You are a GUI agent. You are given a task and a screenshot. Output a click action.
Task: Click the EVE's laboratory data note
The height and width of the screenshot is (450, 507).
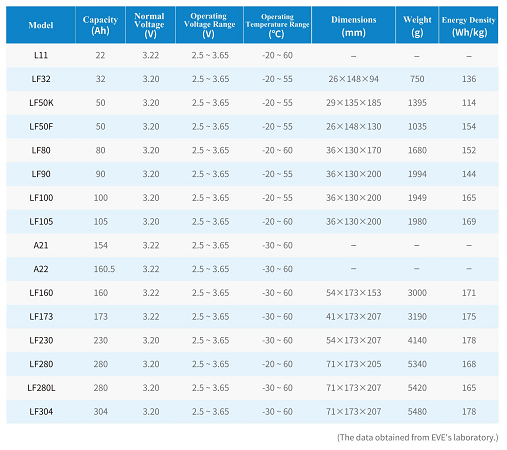pos(418,437)
